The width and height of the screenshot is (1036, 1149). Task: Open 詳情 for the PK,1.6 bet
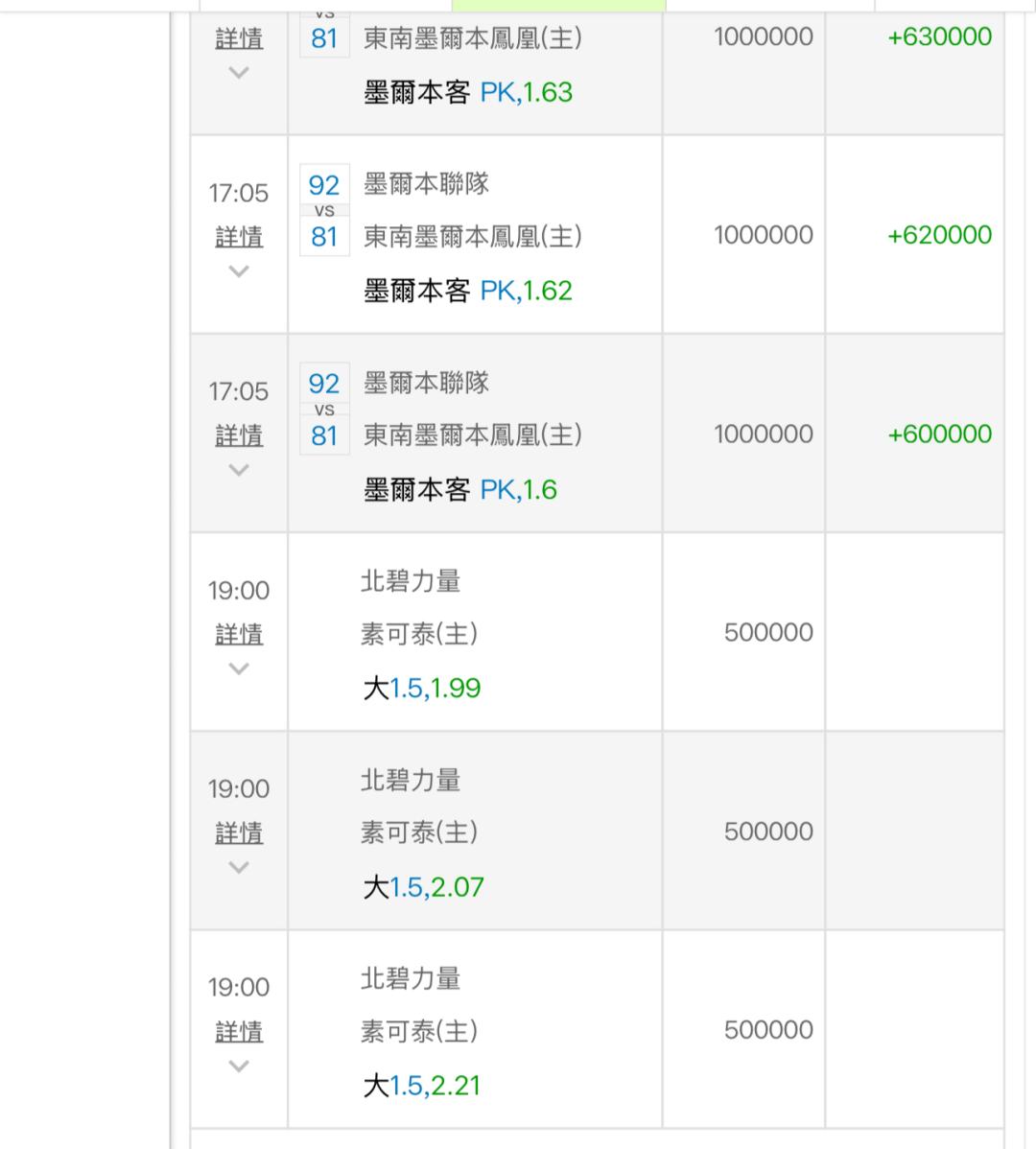pos(239,435)
